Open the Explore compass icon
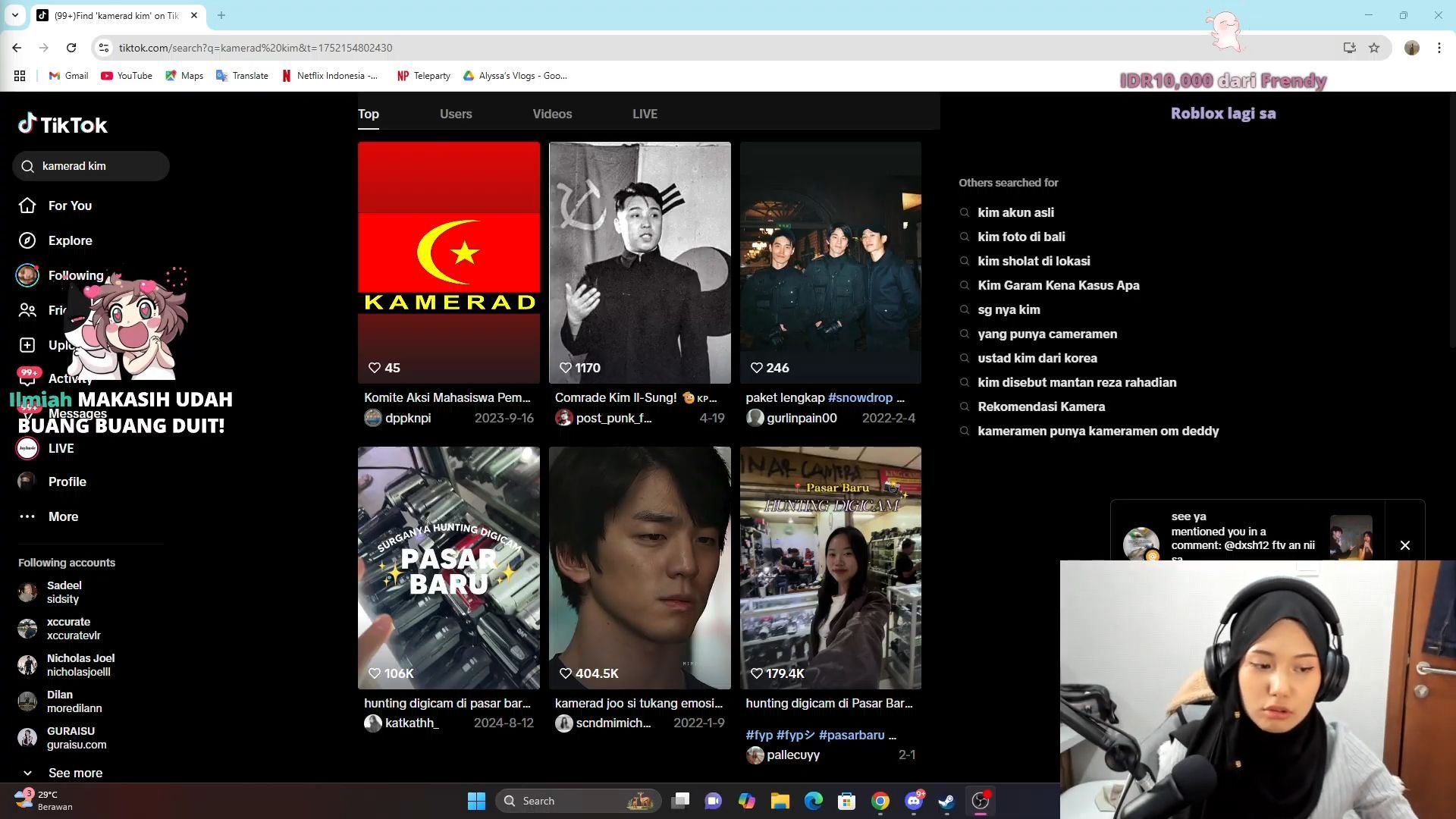1456x819 pixels. 27,240
